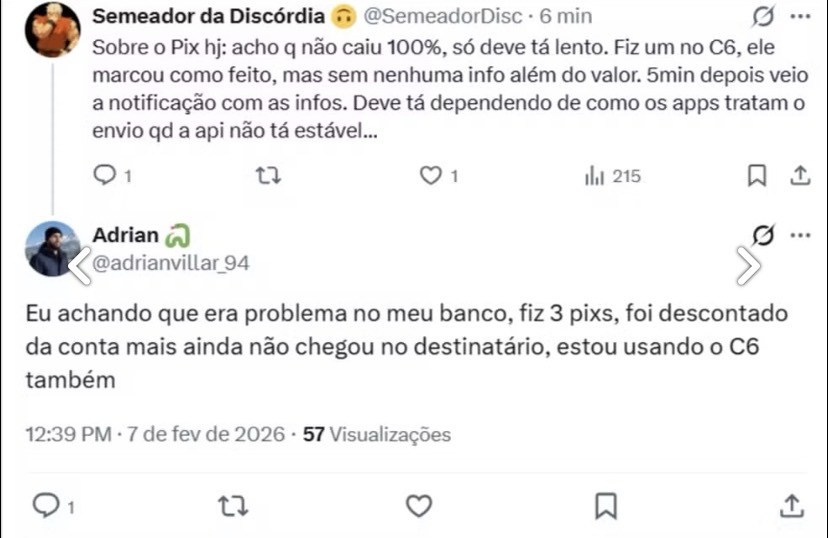
Task: Click the Grok icon on Semeador's post
Action: pos(763,17)
